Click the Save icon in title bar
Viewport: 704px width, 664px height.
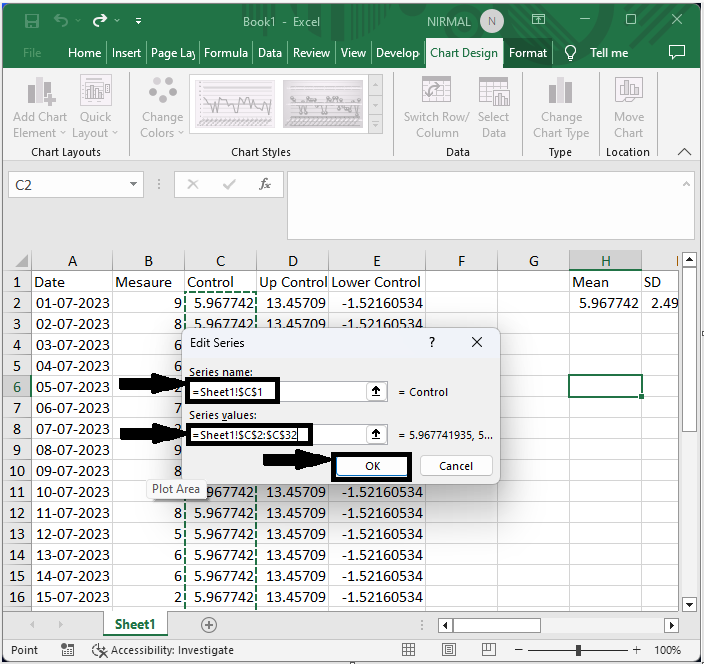click(x=32, y=20)
